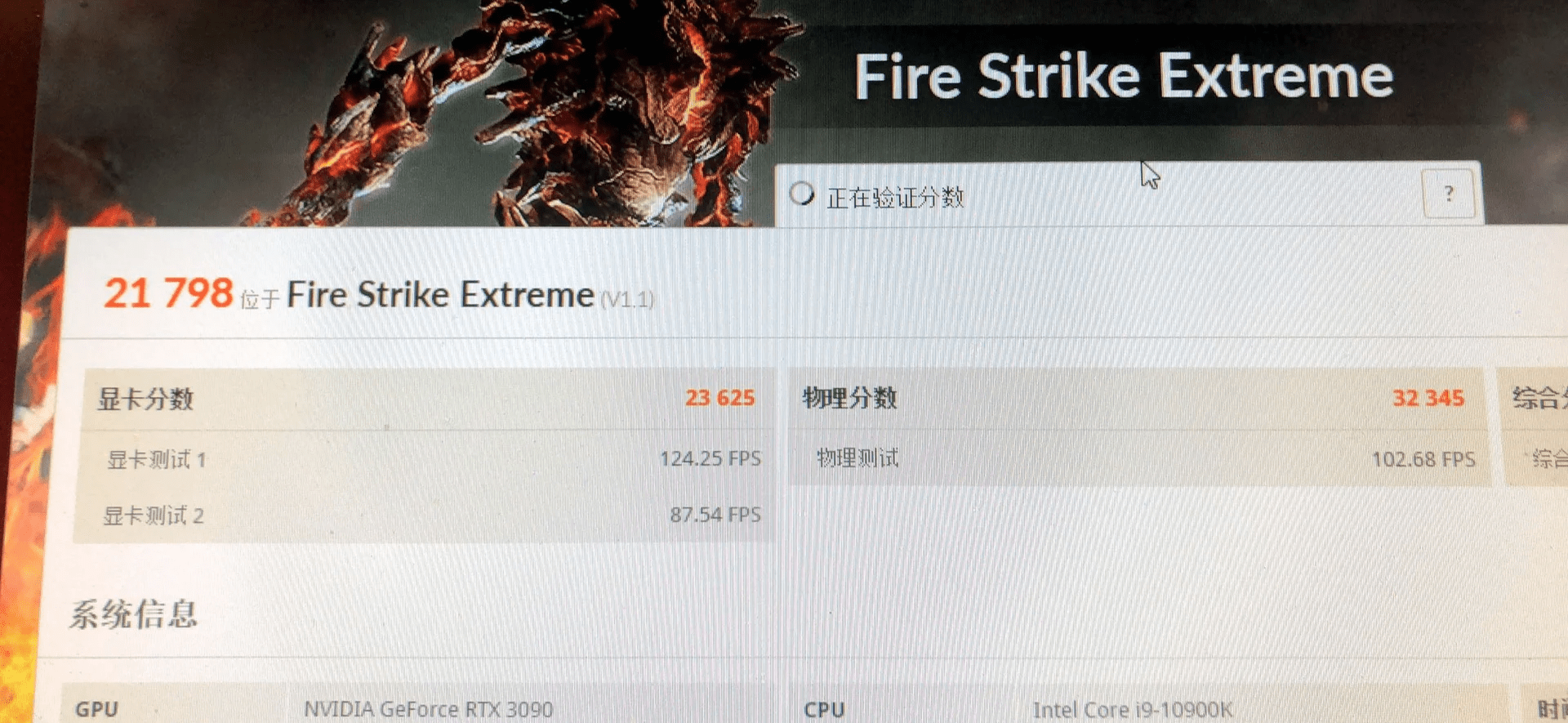The image size is (1568, 723).
Task: Click the 87.54 FPS result
Action: [x=715, y=515]
